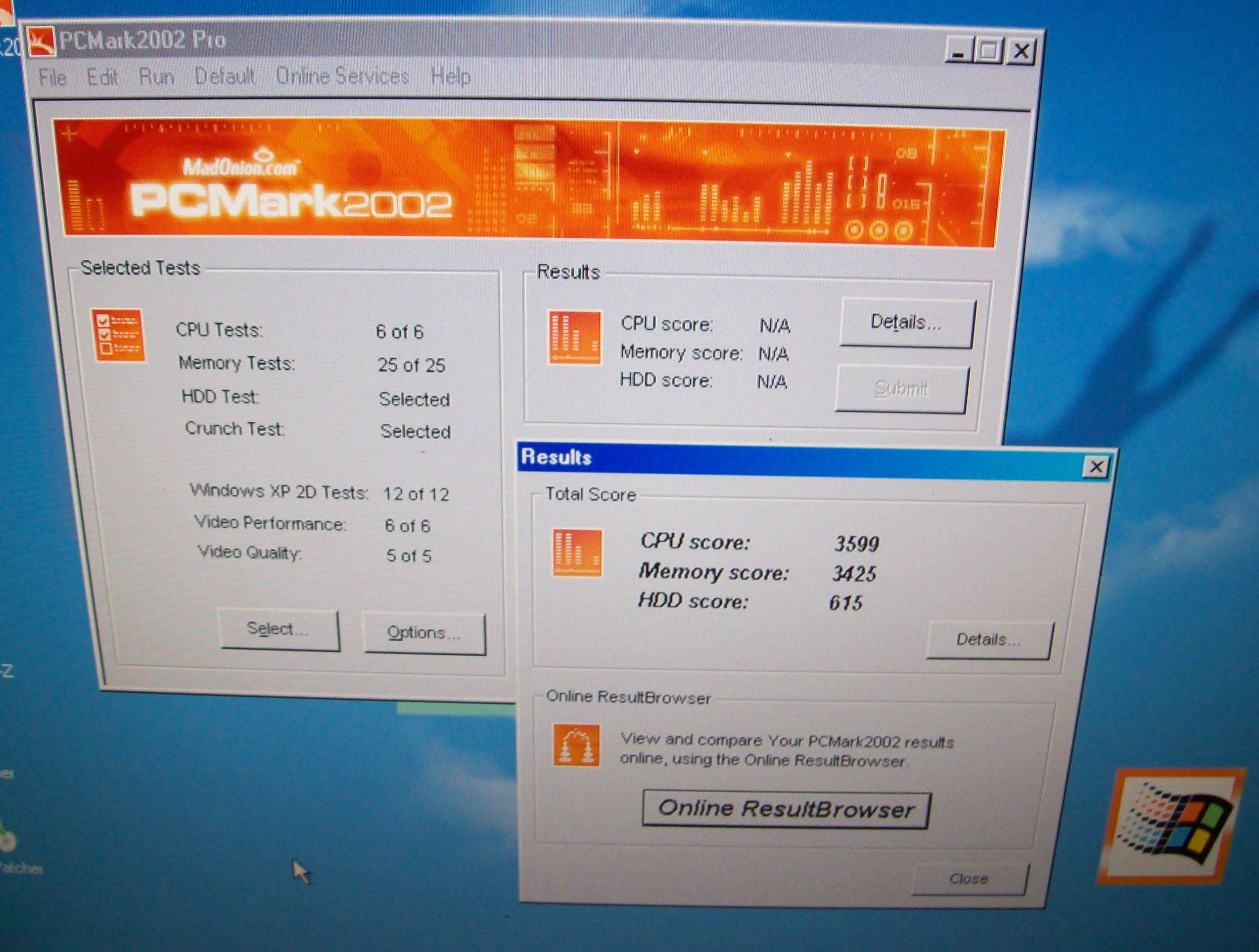Screen dimensions: 1259x952
Task: Click the 'Crunch Test:' label
Action: pyautogui.click(x=235, y=429)
